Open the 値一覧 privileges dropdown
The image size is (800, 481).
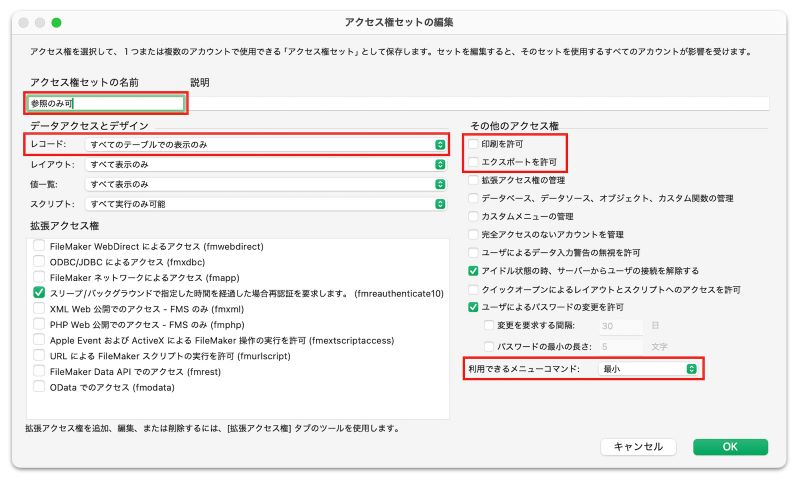pyautogui.click(x=266, y=184)
